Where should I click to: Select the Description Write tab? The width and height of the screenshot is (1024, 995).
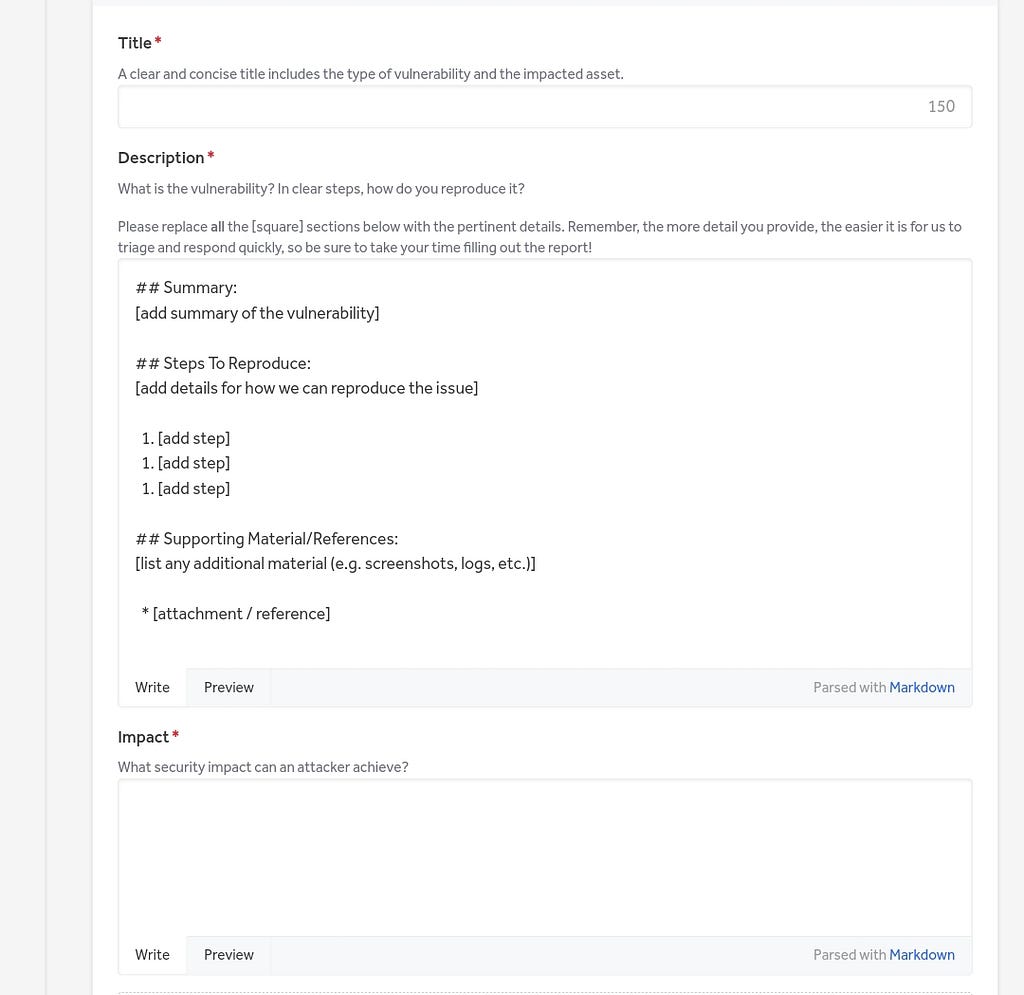[152, 687]
